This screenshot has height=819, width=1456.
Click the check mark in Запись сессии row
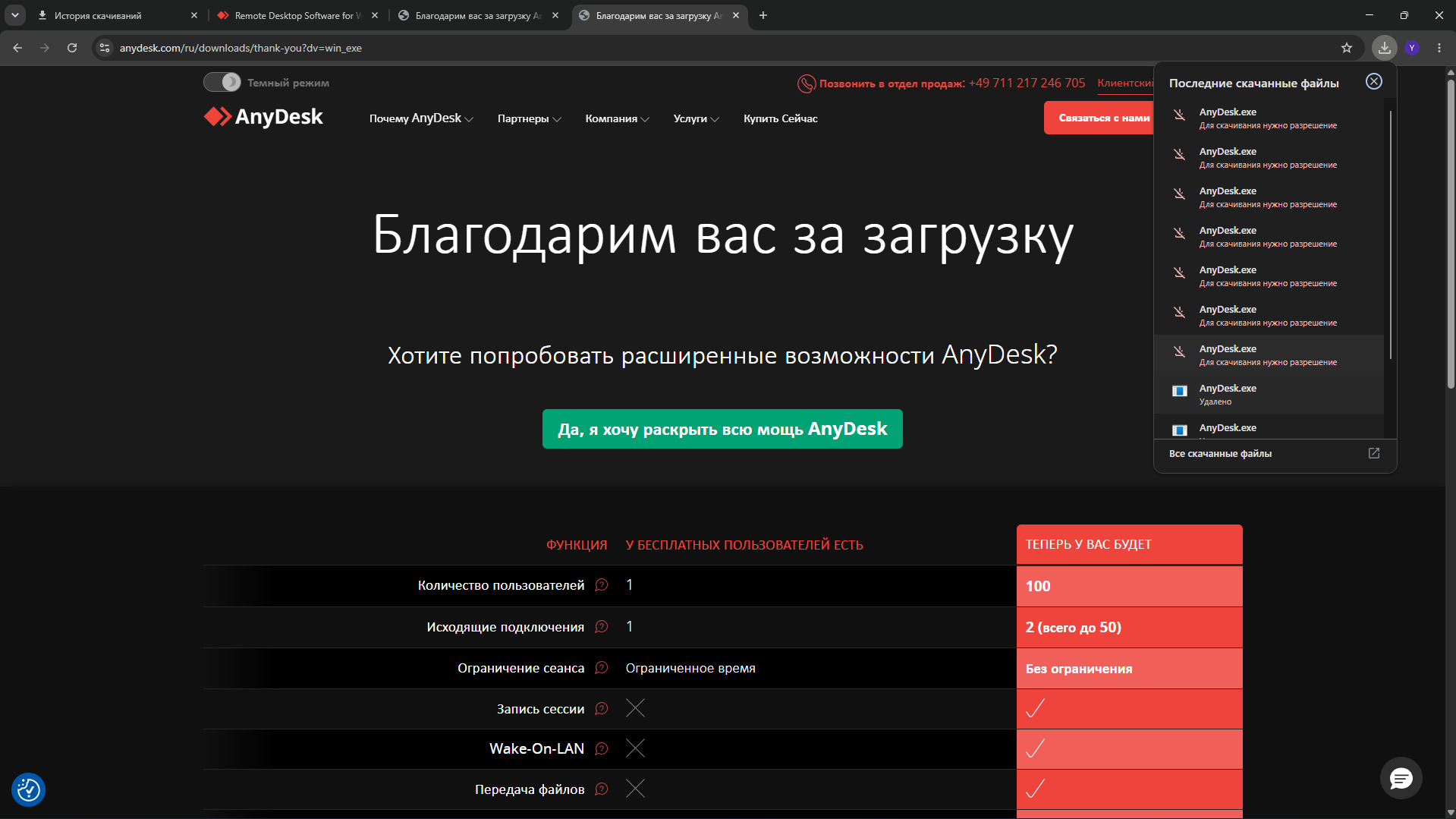(x=1035, y=708)
